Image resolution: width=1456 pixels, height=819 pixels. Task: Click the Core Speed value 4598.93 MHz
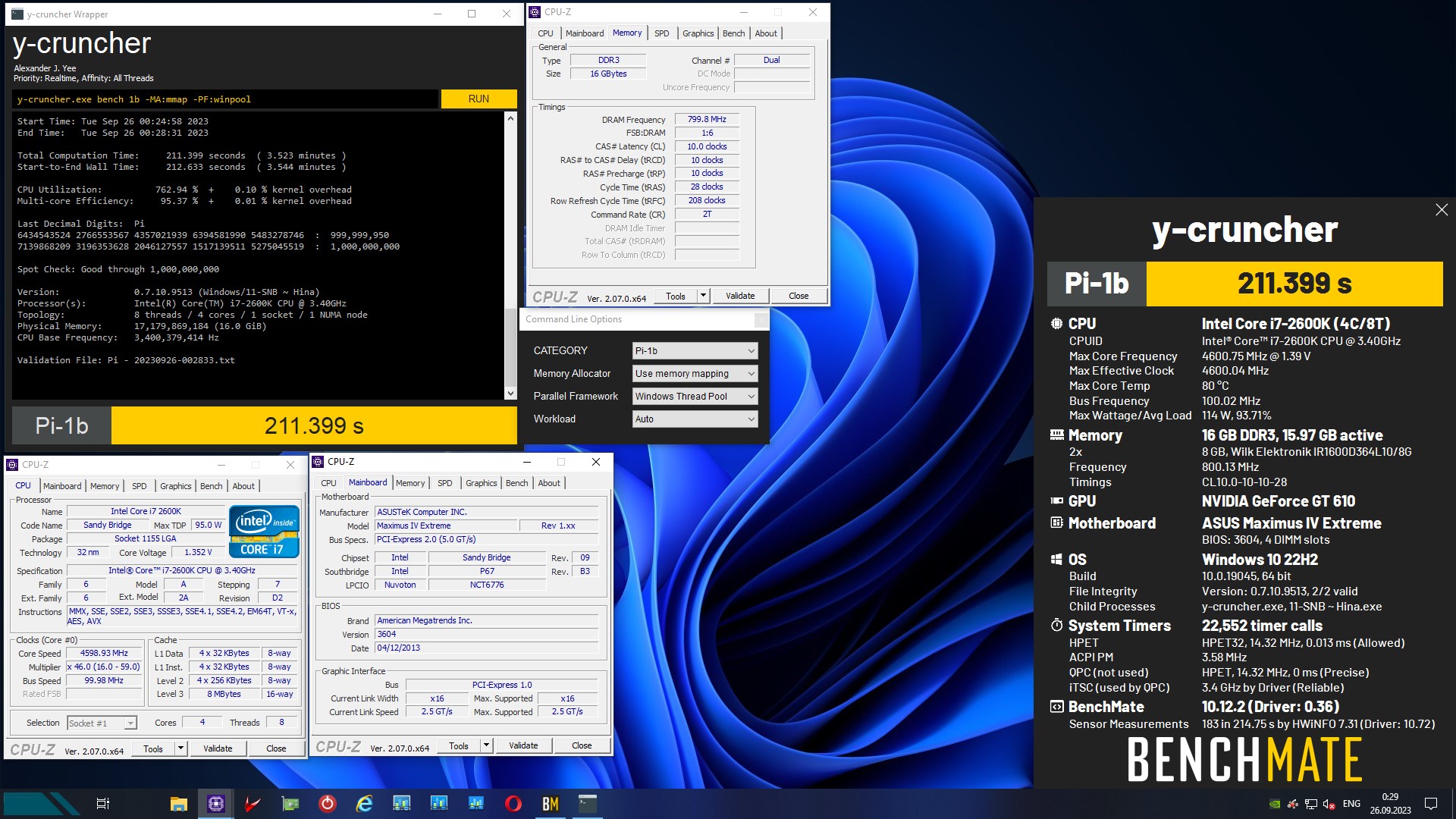(x=104, y=653)
